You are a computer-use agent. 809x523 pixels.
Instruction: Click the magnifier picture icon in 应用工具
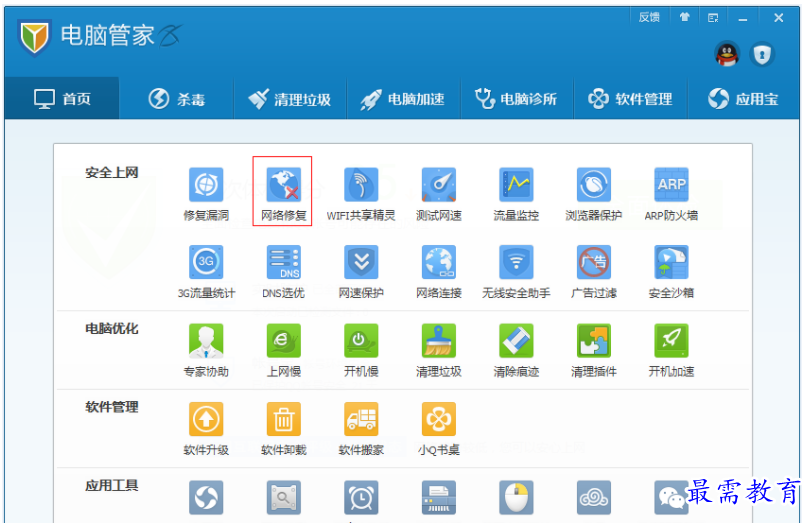[x=283, y=498]
